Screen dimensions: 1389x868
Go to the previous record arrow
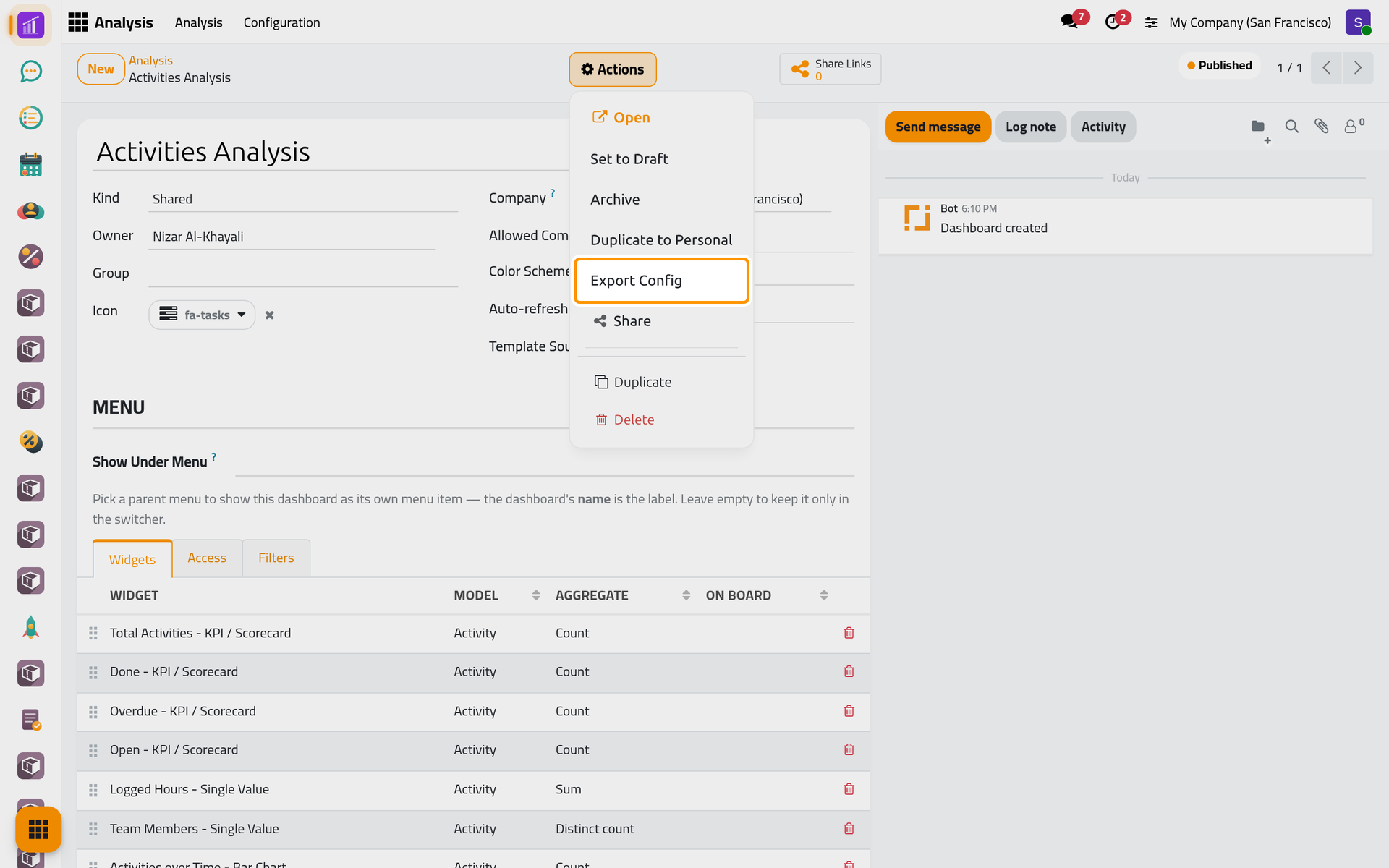tap(1326, 68)
